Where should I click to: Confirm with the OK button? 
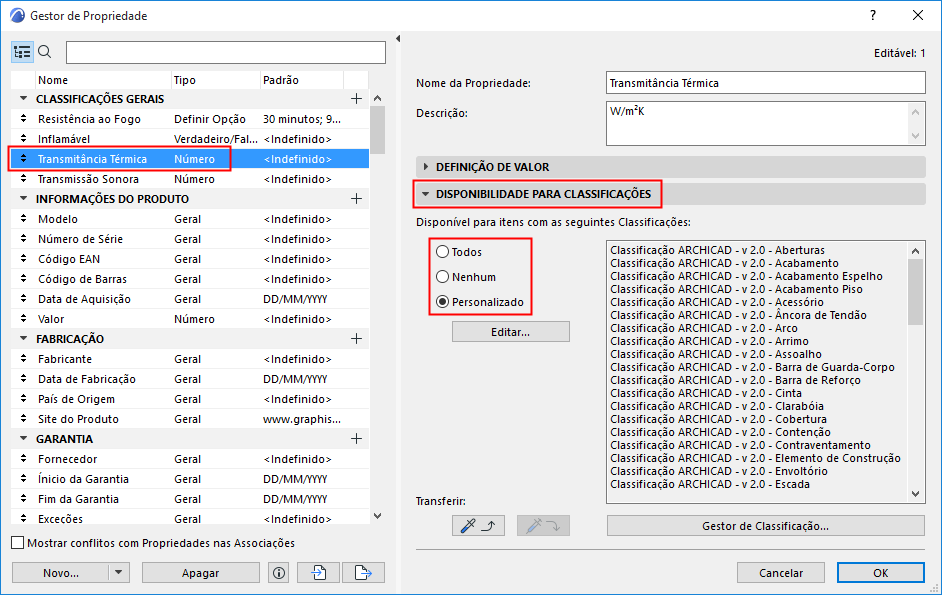click(x=881, y=573)
